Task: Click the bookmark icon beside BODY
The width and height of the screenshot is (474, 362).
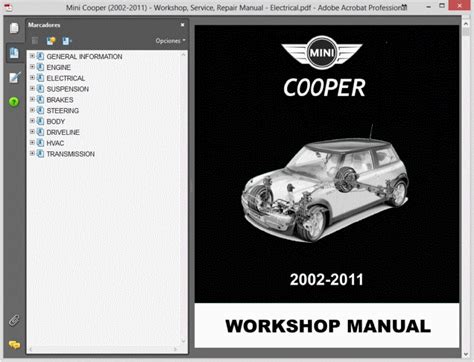Action: coord(40,121)
